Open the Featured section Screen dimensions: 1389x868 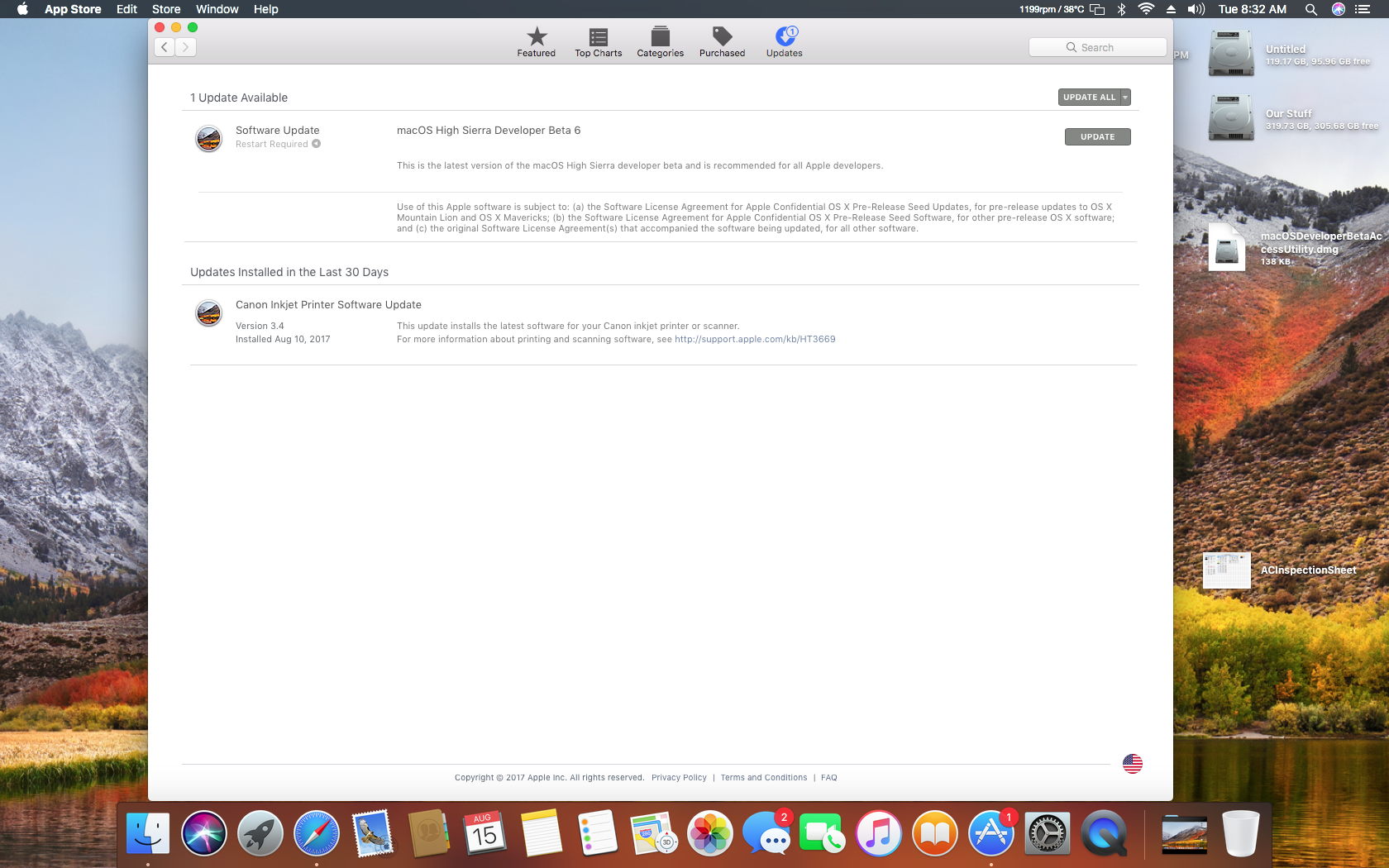click(537, 42)
